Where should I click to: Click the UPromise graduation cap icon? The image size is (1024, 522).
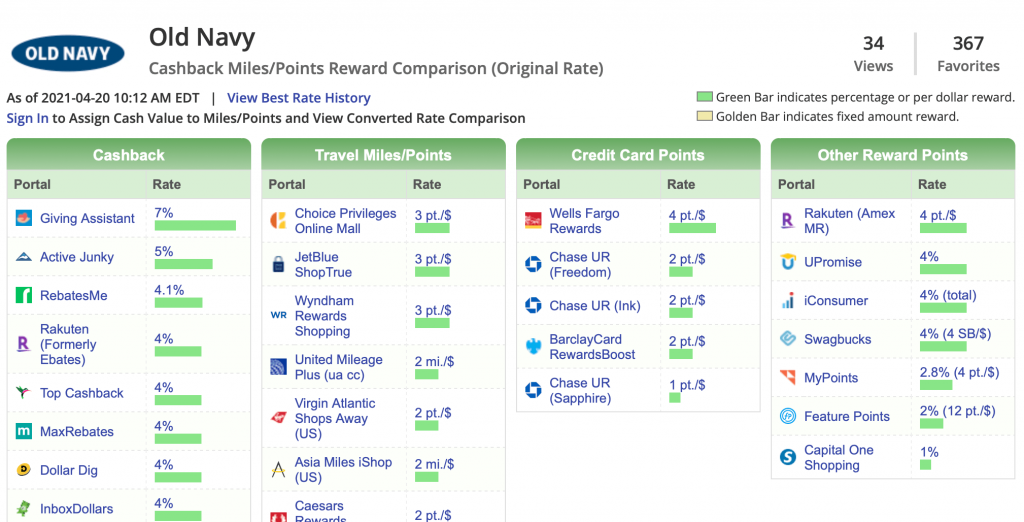788,262
